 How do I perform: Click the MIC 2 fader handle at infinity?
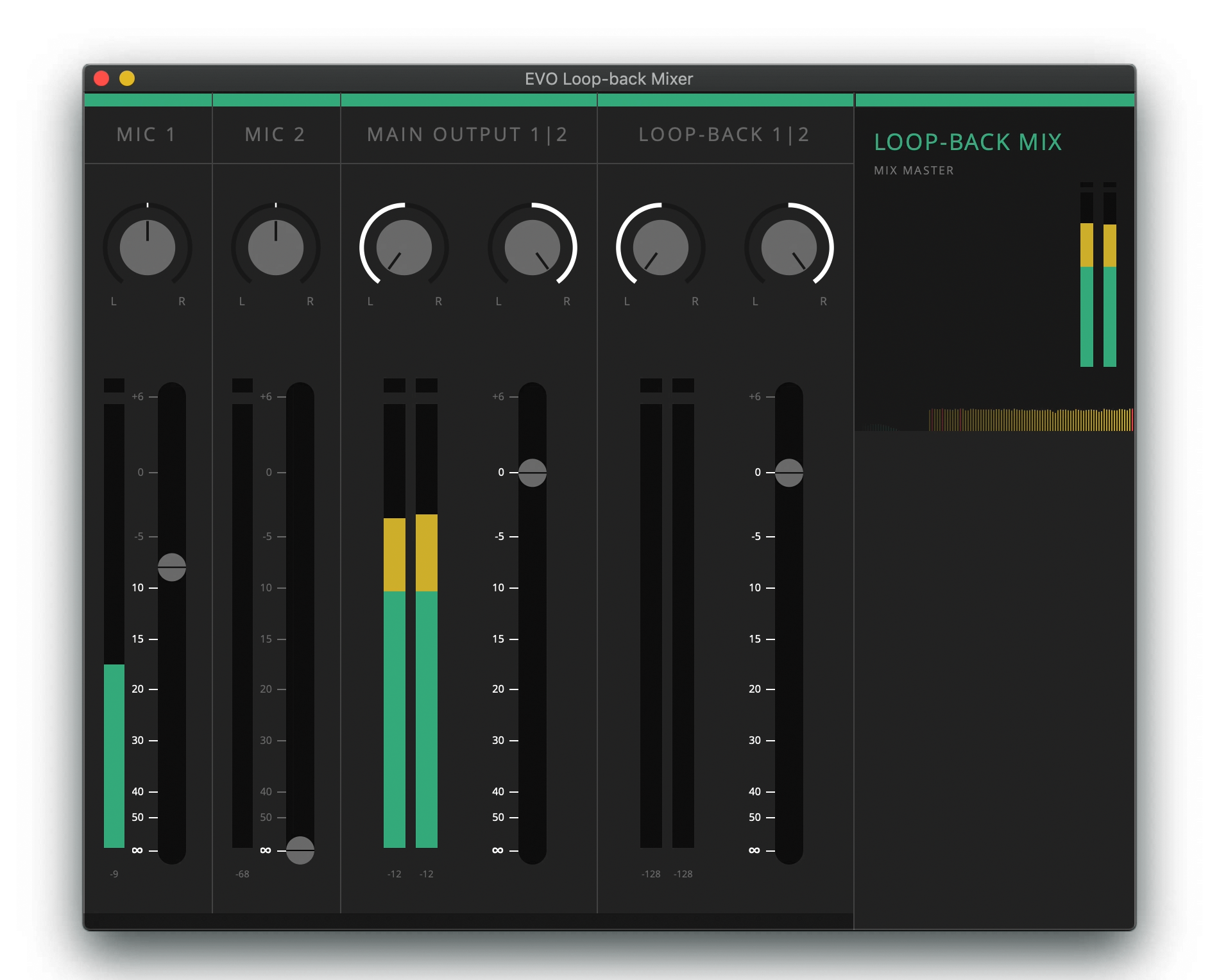[x=300, y=850]
